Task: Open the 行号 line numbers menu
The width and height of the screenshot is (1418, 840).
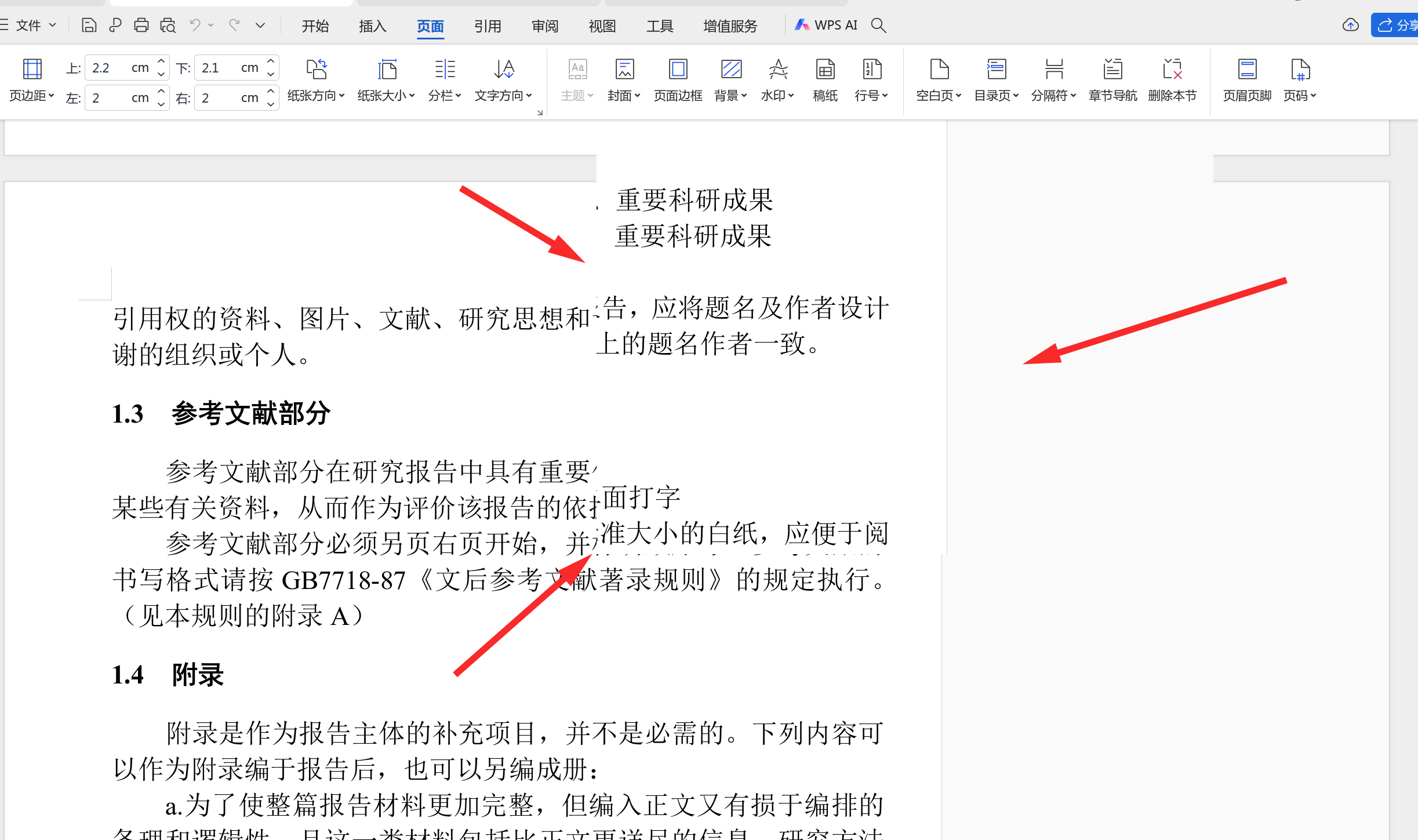Action: point(871,80)
